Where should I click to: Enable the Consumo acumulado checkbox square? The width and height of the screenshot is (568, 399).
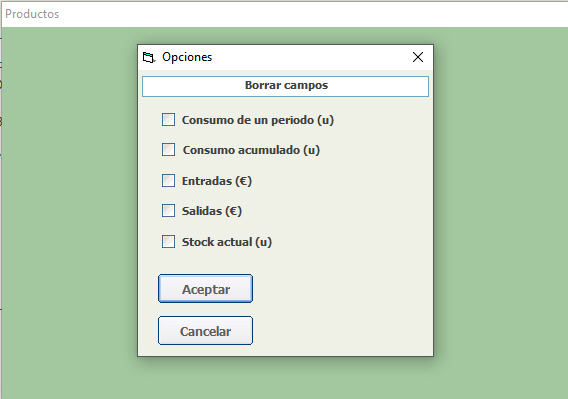pos(168,150)
